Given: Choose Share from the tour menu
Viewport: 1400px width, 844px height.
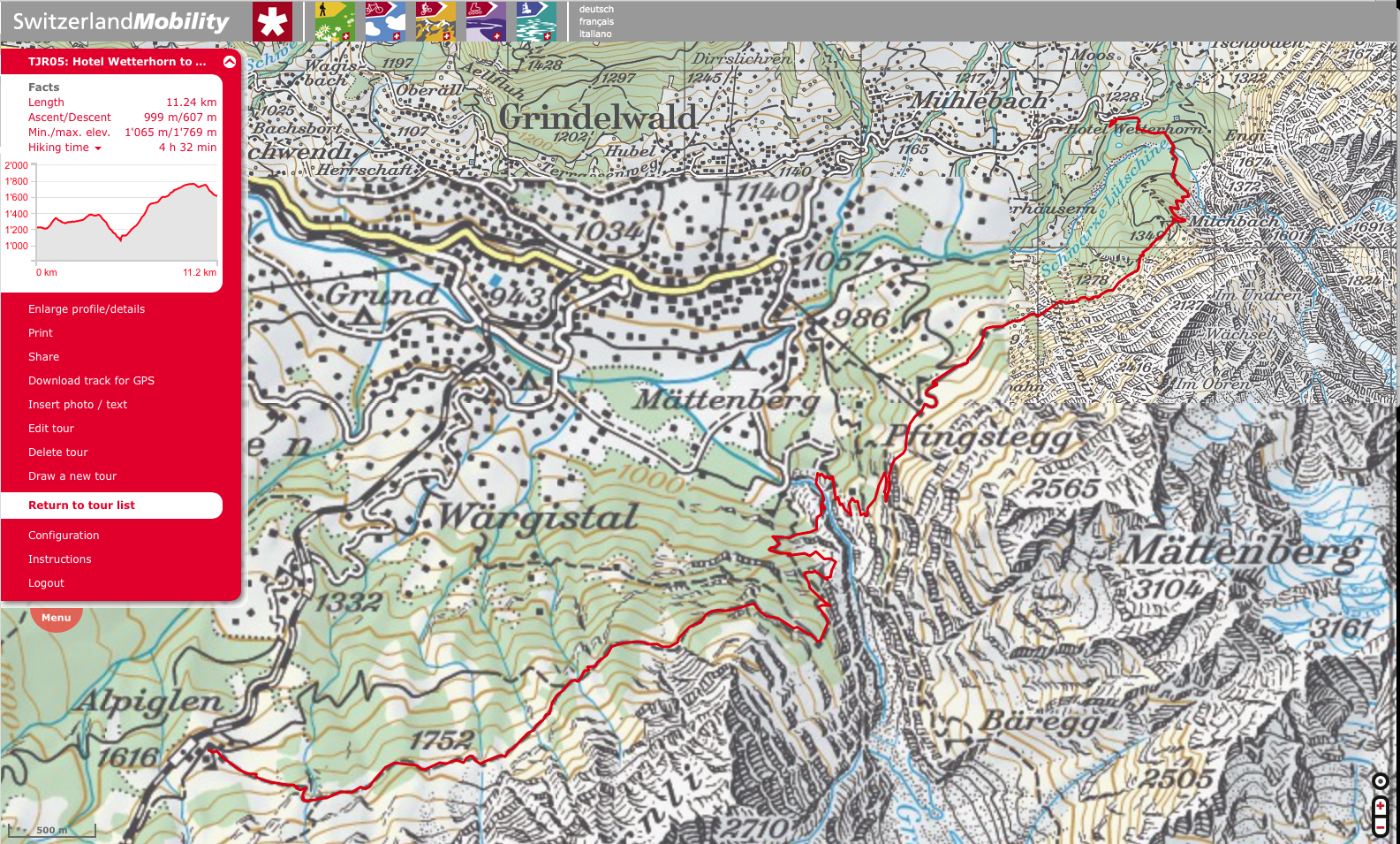Looking at the screenshot, I should click(x=43, y=357).
